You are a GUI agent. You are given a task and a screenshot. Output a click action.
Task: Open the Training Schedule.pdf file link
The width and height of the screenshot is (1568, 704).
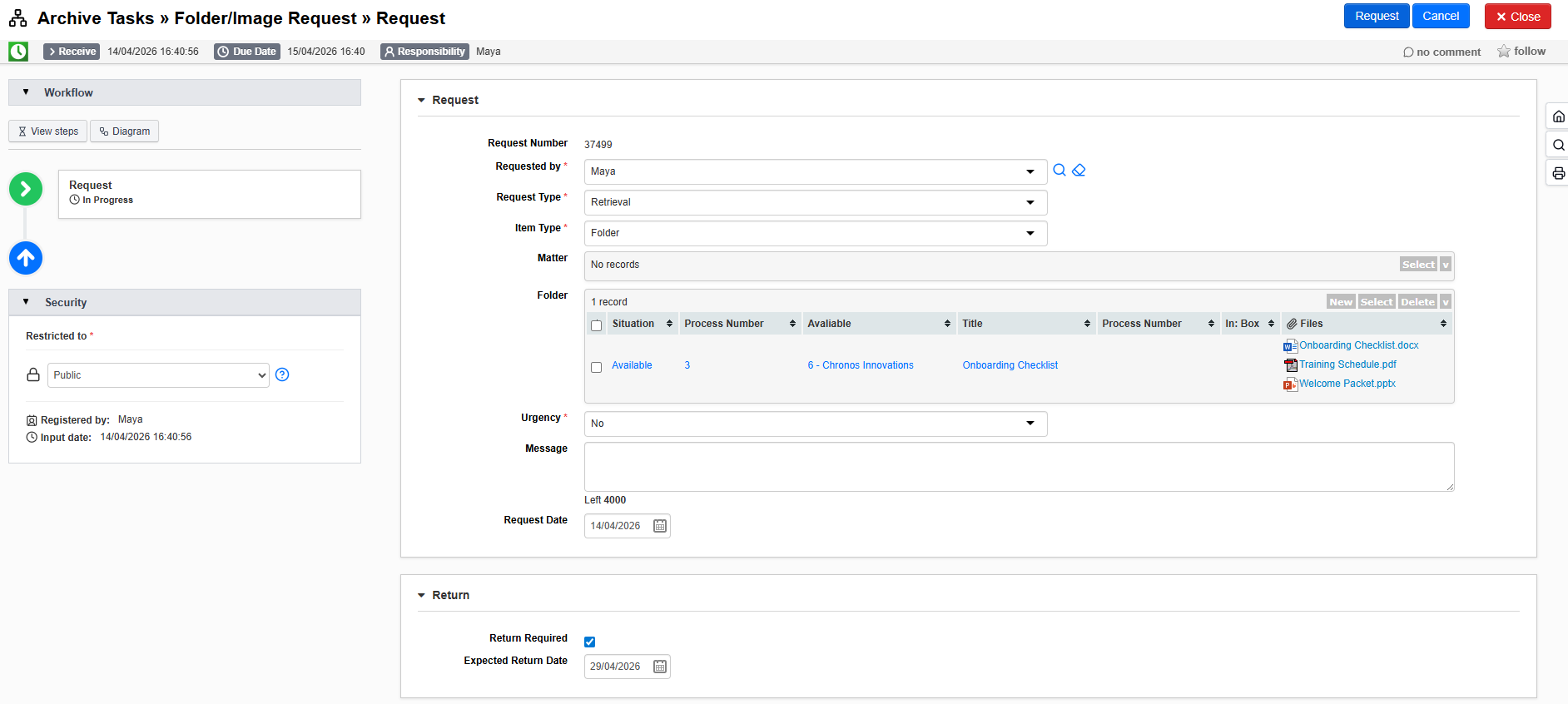(1347, 364)
